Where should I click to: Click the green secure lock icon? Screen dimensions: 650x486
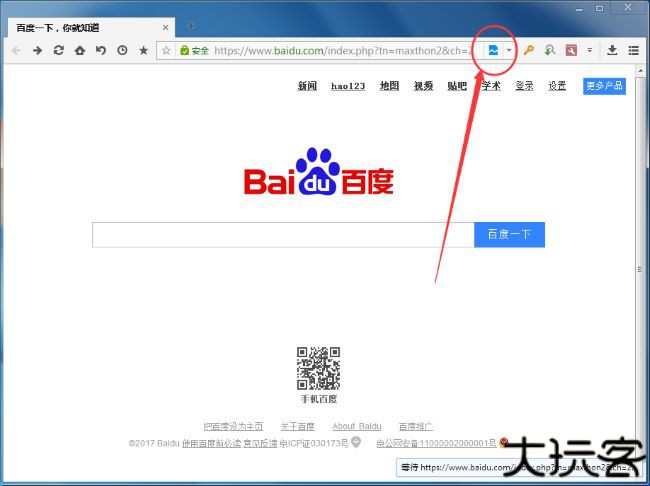tap(184, 51)
